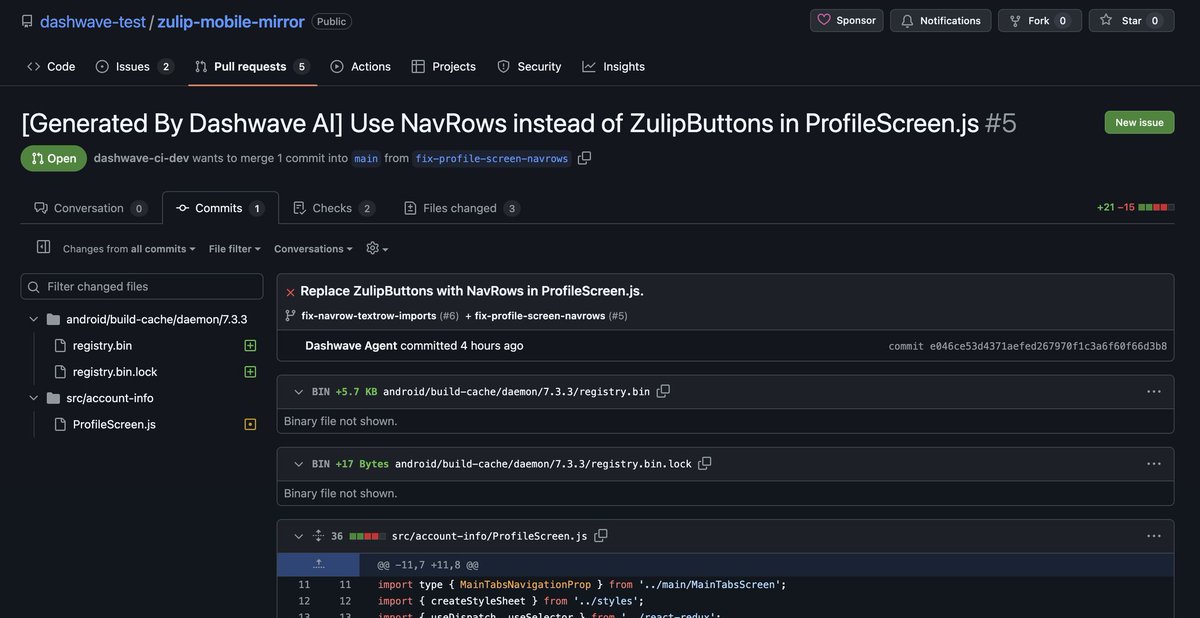The width and height of the screenshot is (1200, 618).
Task: Click fix-profile-screen-navrows link beside (#5)
Action: click(x=540, y=316)
